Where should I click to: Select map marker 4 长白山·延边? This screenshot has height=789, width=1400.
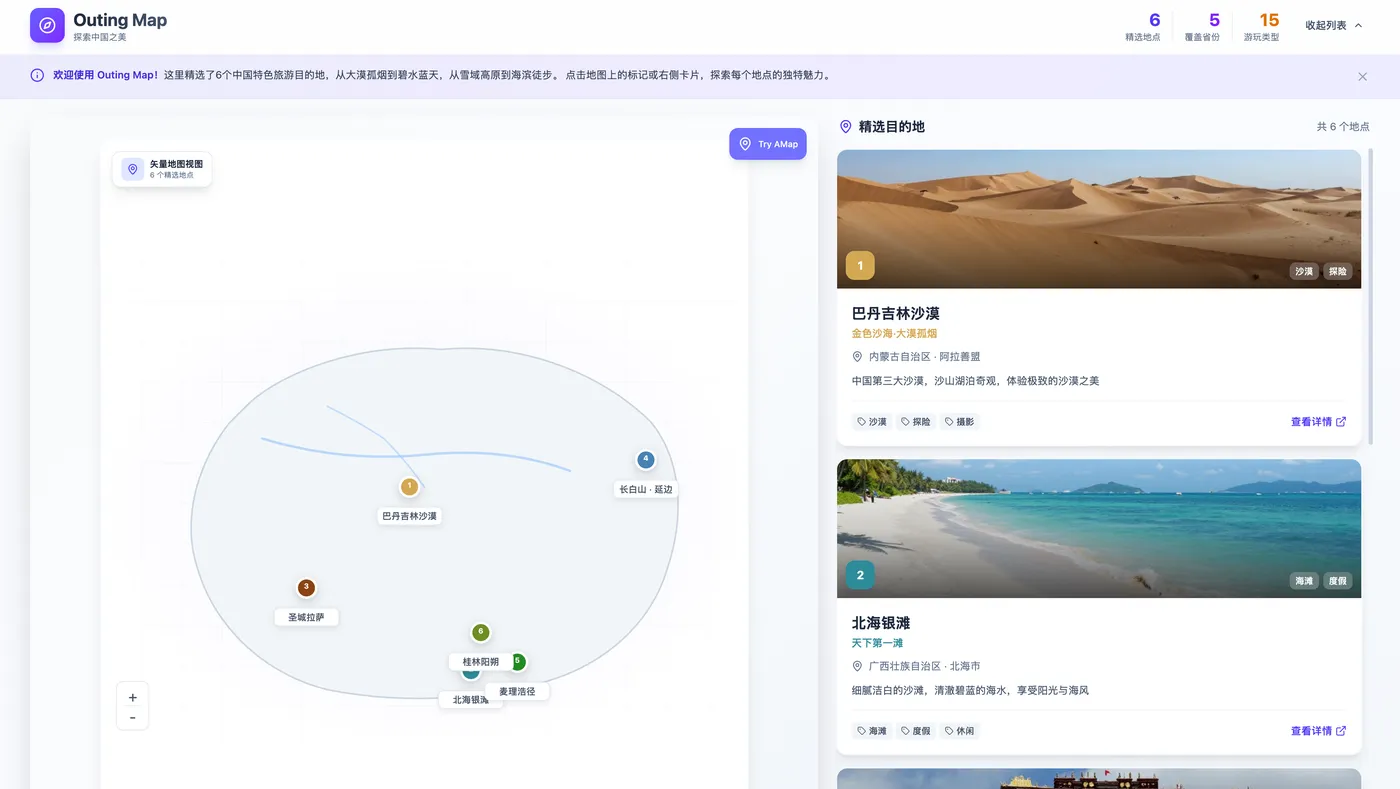(646, 460)
